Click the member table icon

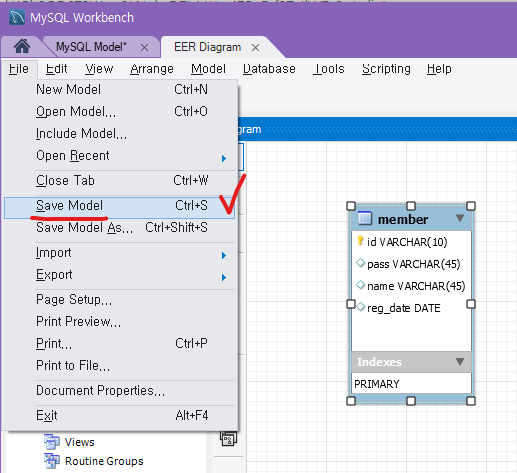click(x=365, y=218)
